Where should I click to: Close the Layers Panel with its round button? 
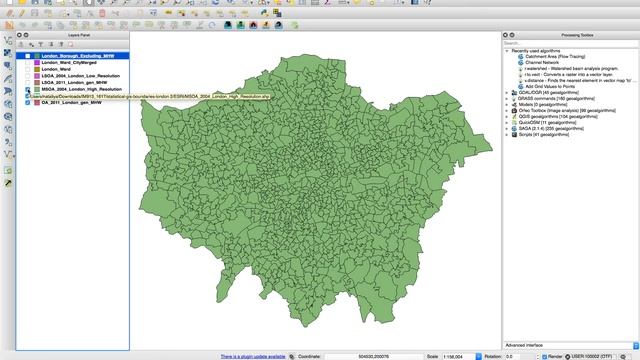19,35
